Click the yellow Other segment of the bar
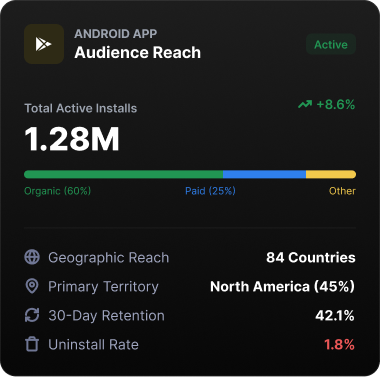Screen dimensions: 380x377 pyautogui.click(x=331, y=174)
